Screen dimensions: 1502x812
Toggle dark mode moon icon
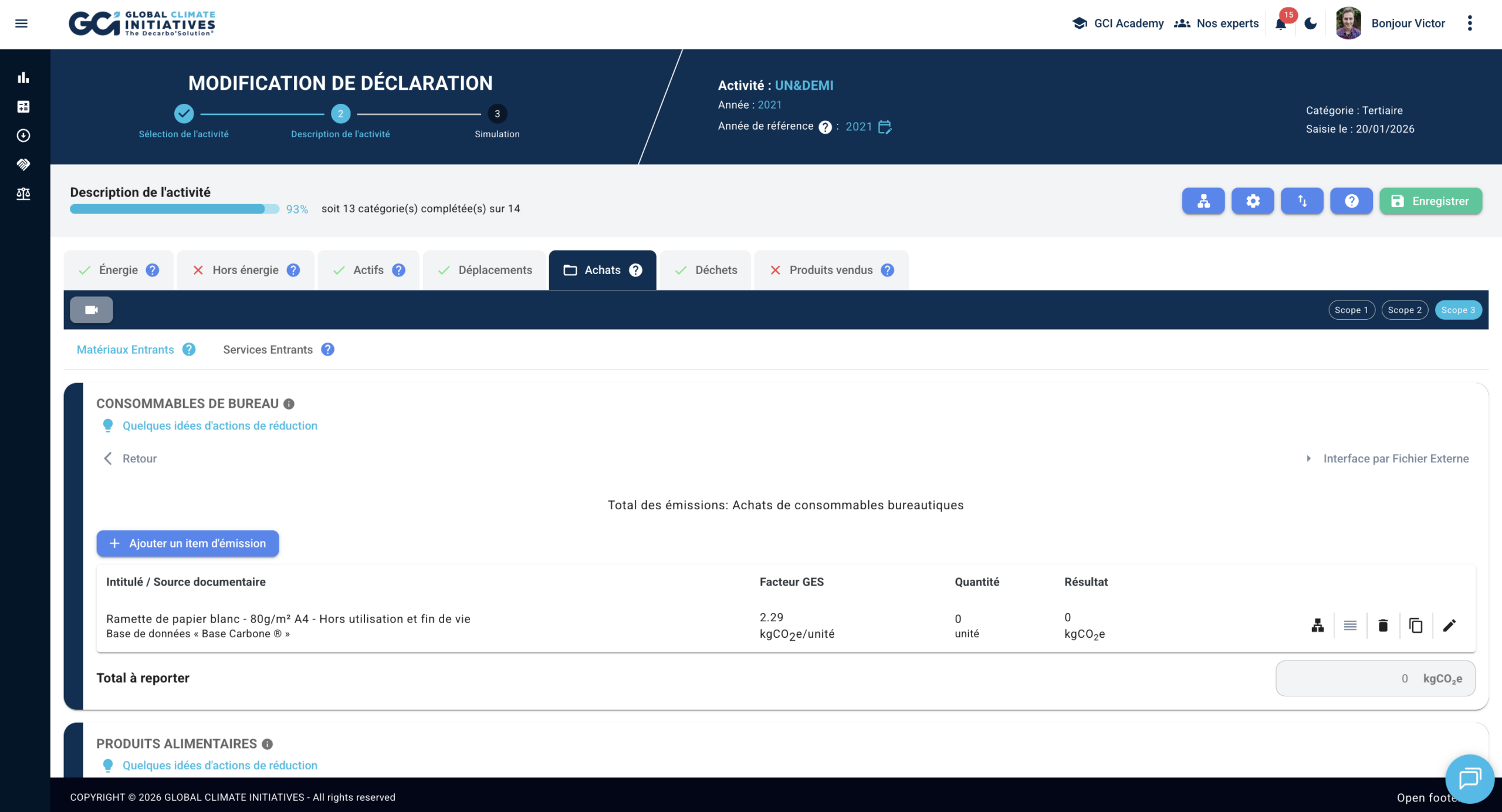[1311, 23]
